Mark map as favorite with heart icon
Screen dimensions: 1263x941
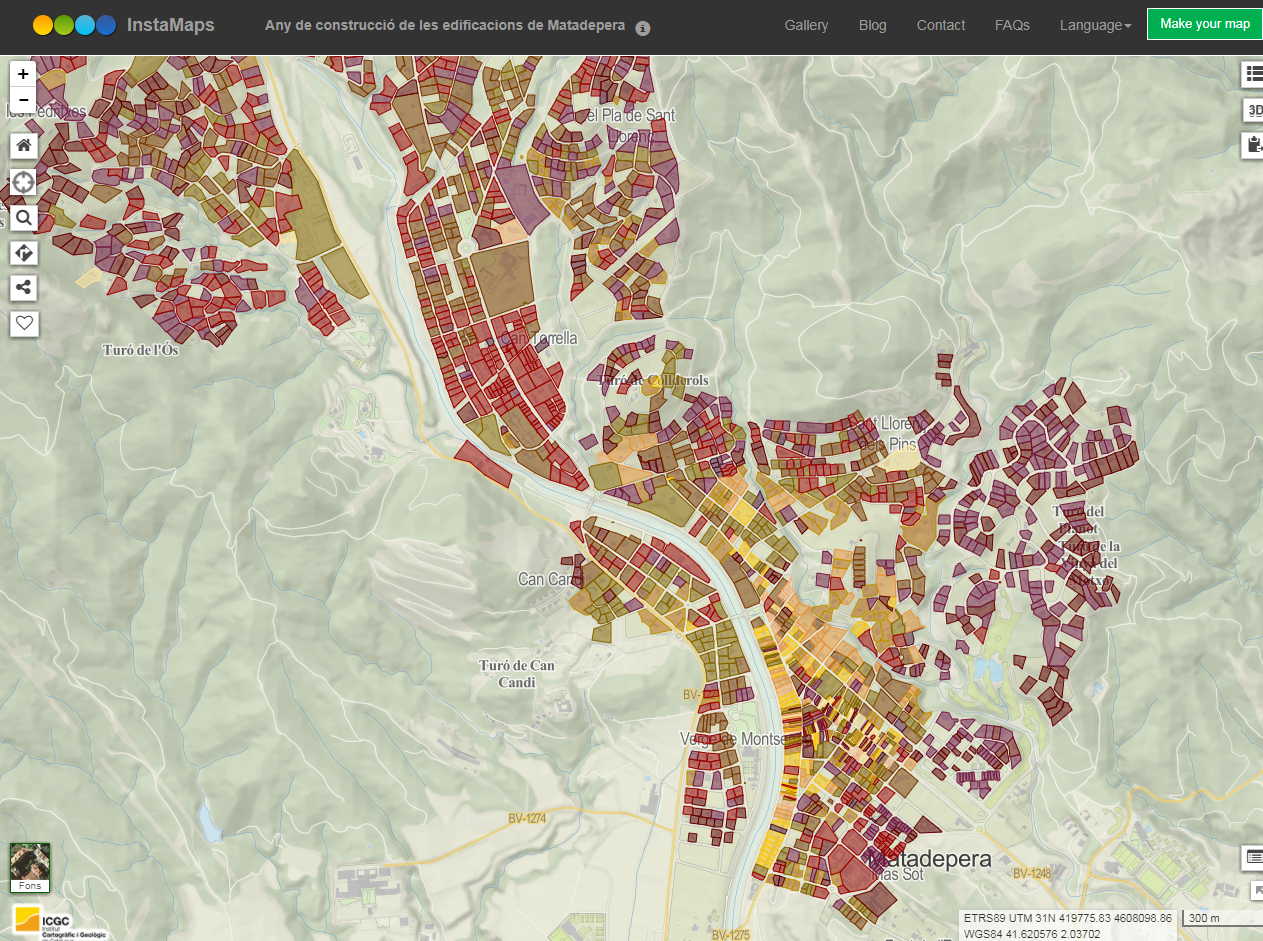[24, 323]
